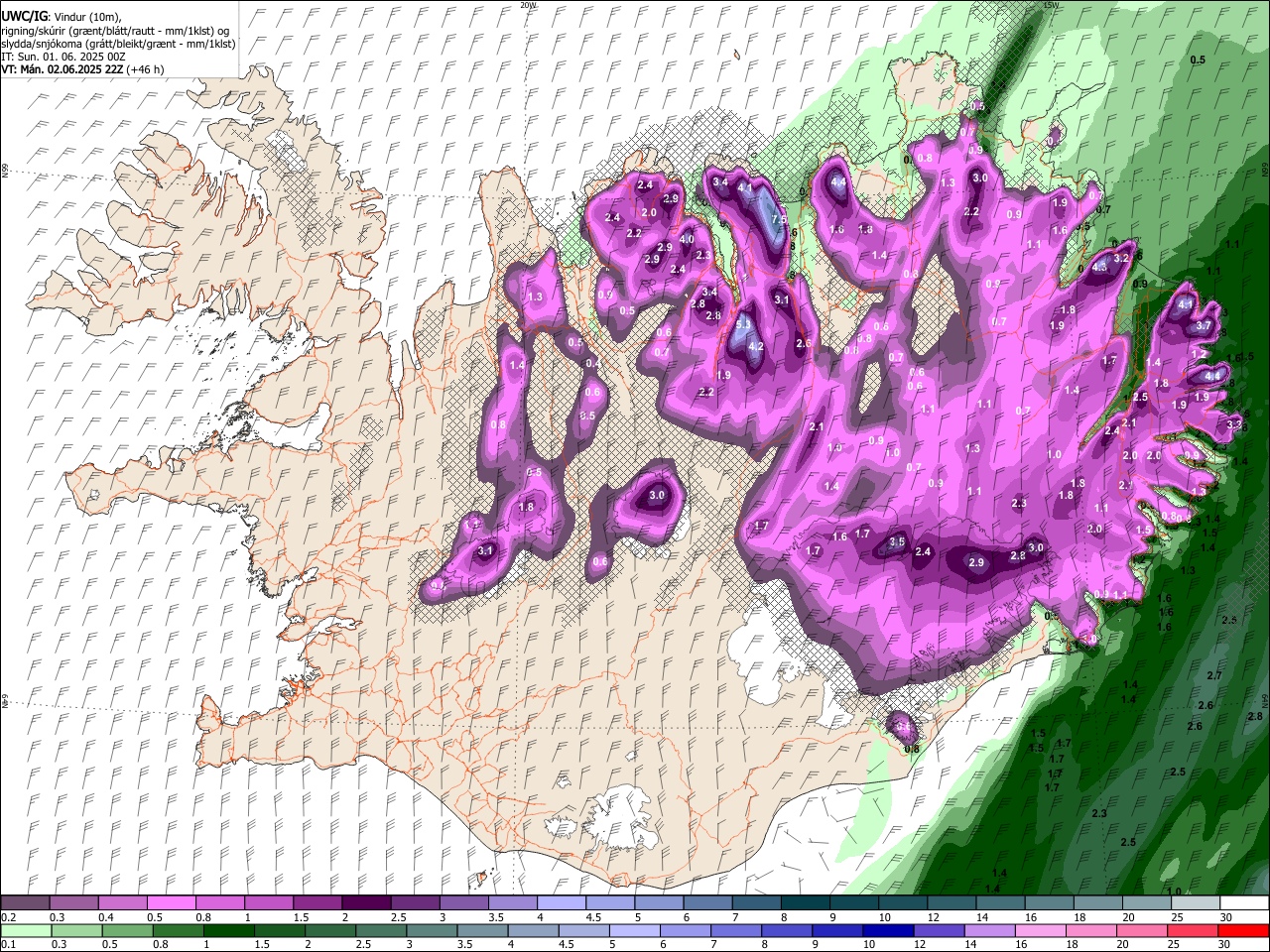Viewport: 1270px width, 952px height.
Task: Click the 20W longitude label at top
Action: click(x=527, y=5)
